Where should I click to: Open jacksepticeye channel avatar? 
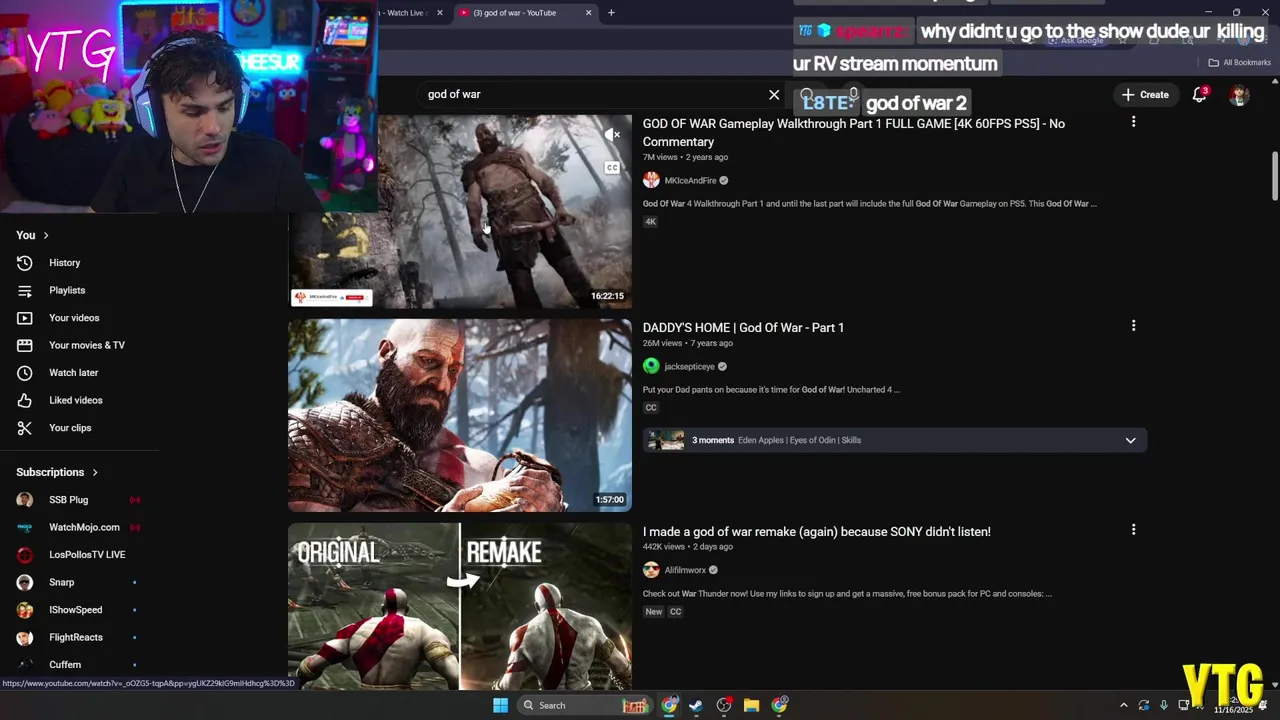point(651,366)
